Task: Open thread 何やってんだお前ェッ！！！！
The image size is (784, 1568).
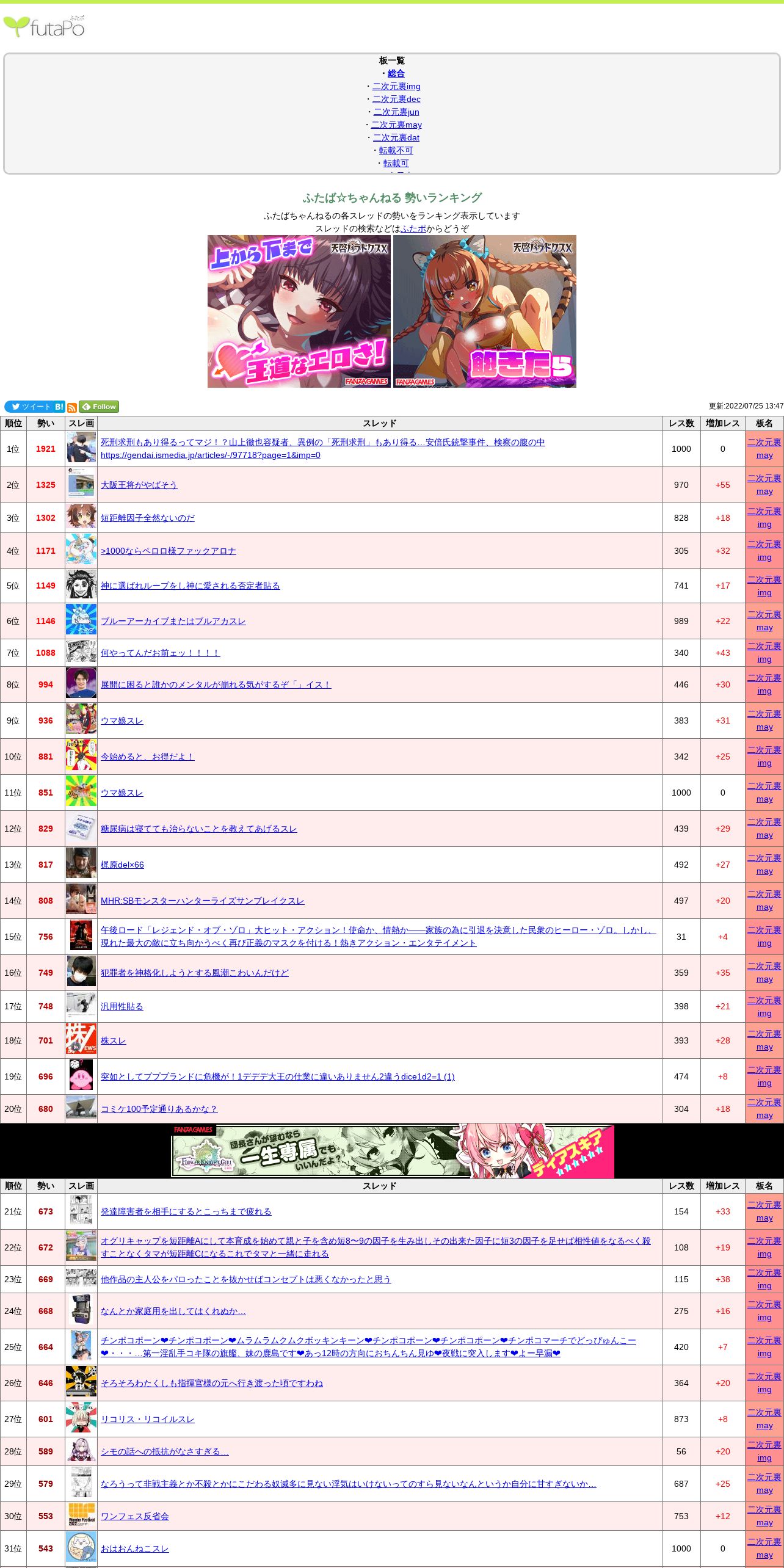Action: pyautogui.click(x=160, y=653)
